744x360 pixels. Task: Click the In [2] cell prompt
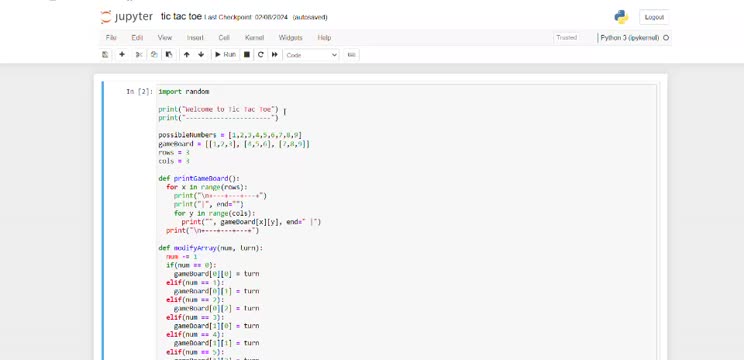[140, 92]
